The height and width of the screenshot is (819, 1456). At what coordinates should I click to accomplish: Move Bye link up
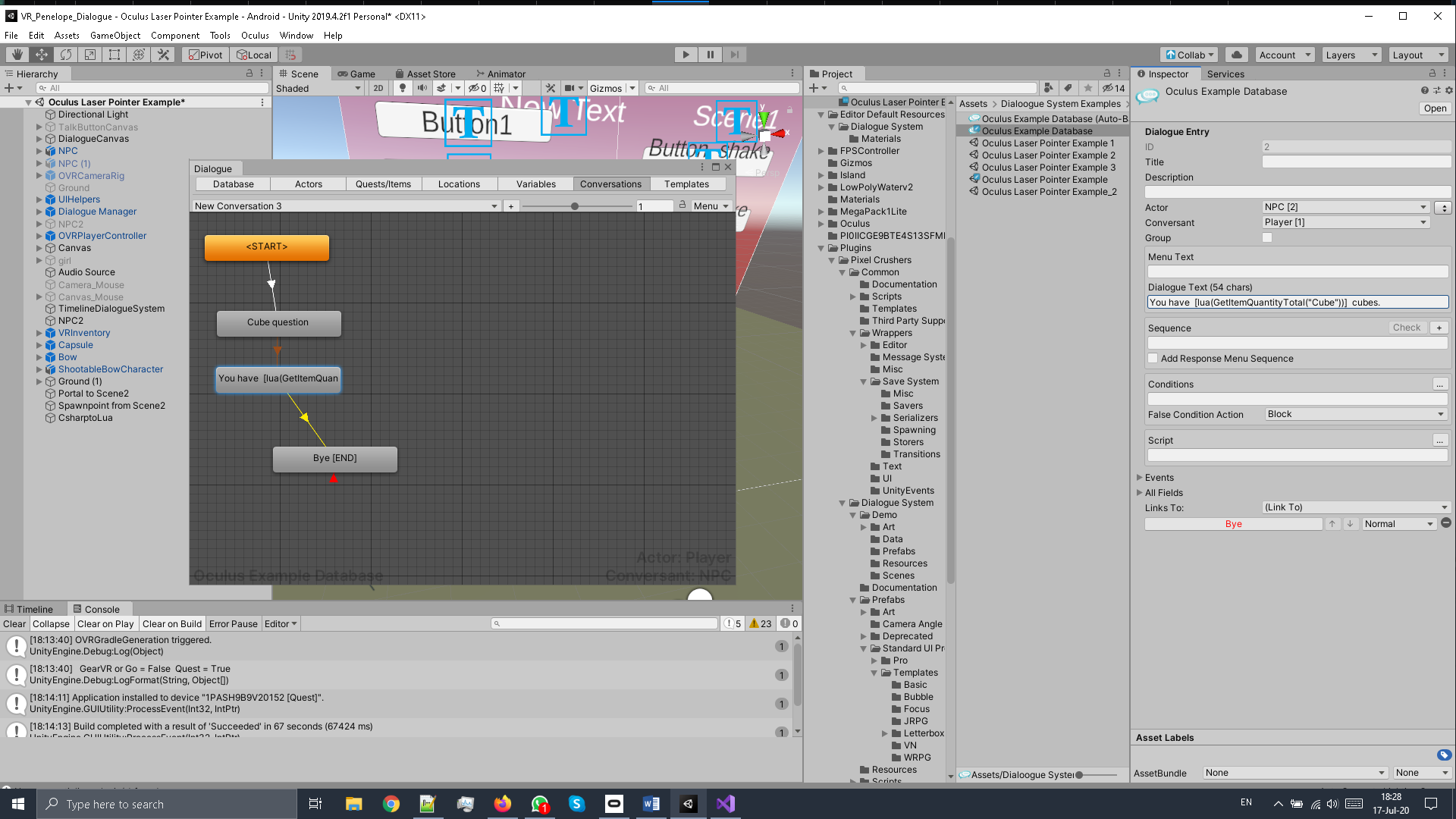click(x=1332, y=524)
